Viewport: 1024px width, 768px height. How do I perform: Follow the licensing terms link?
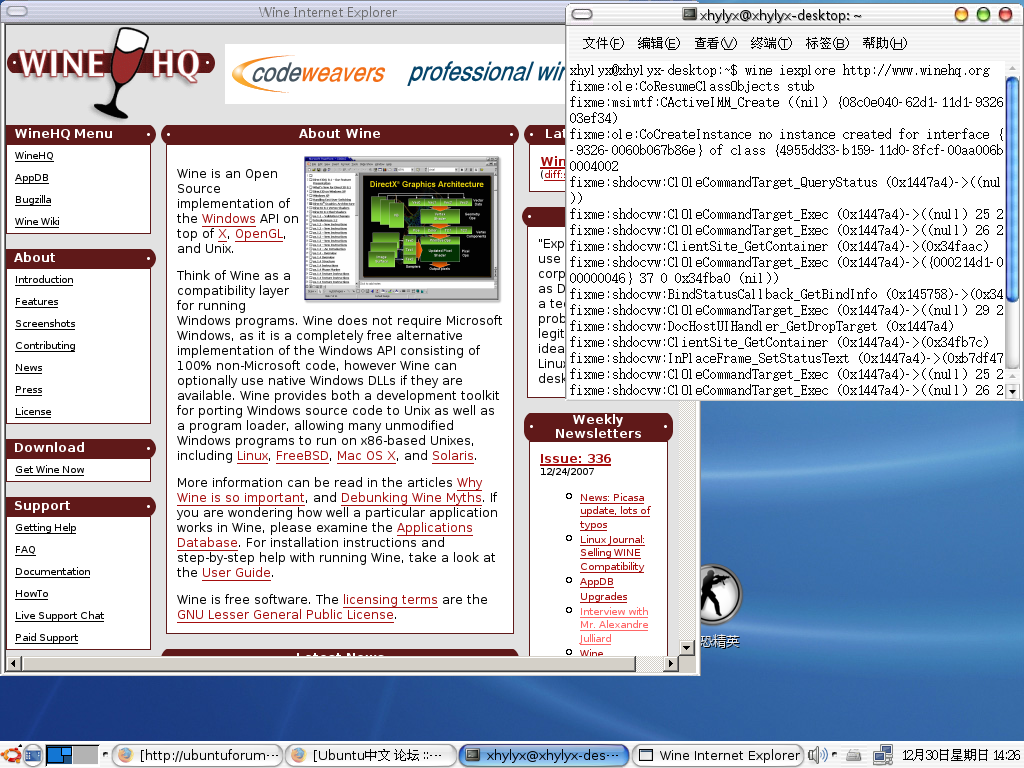pyautogui.click(x=390, y=600)
